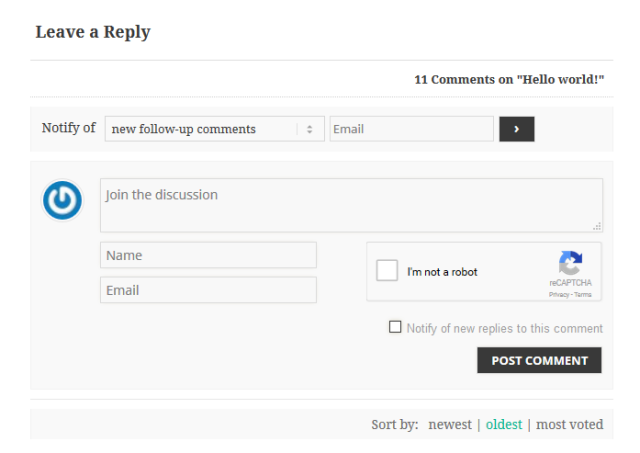Viewport: 640px width, 453px height.
Task: Submit subscription with the arrow button
Action: pyautogui.click(x=517, y=129)
